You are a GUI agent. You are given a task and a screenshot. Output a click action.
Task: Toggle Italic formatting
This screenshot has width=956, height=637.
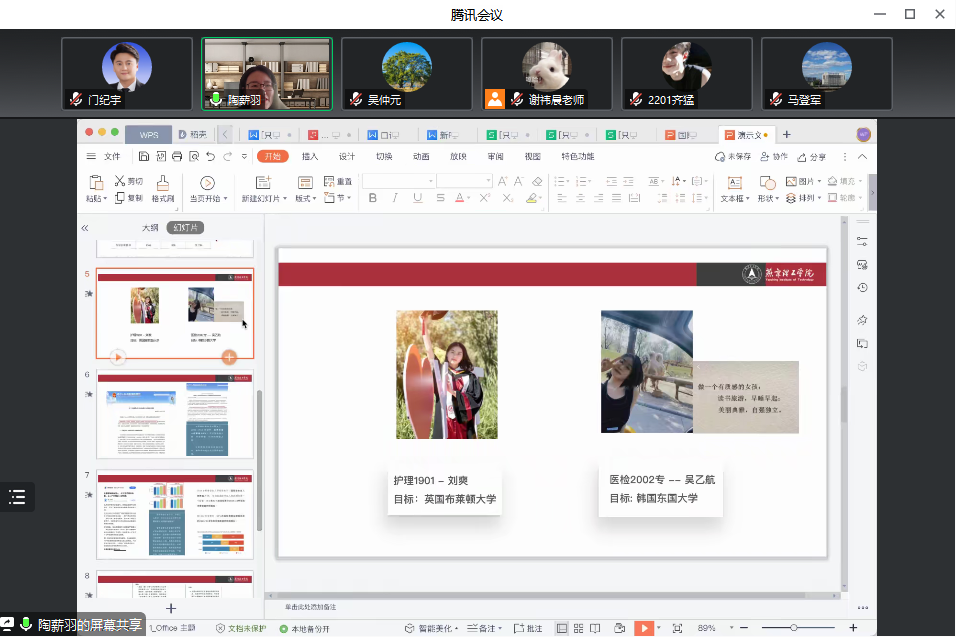pyautogui.click(x=394, y=198)
